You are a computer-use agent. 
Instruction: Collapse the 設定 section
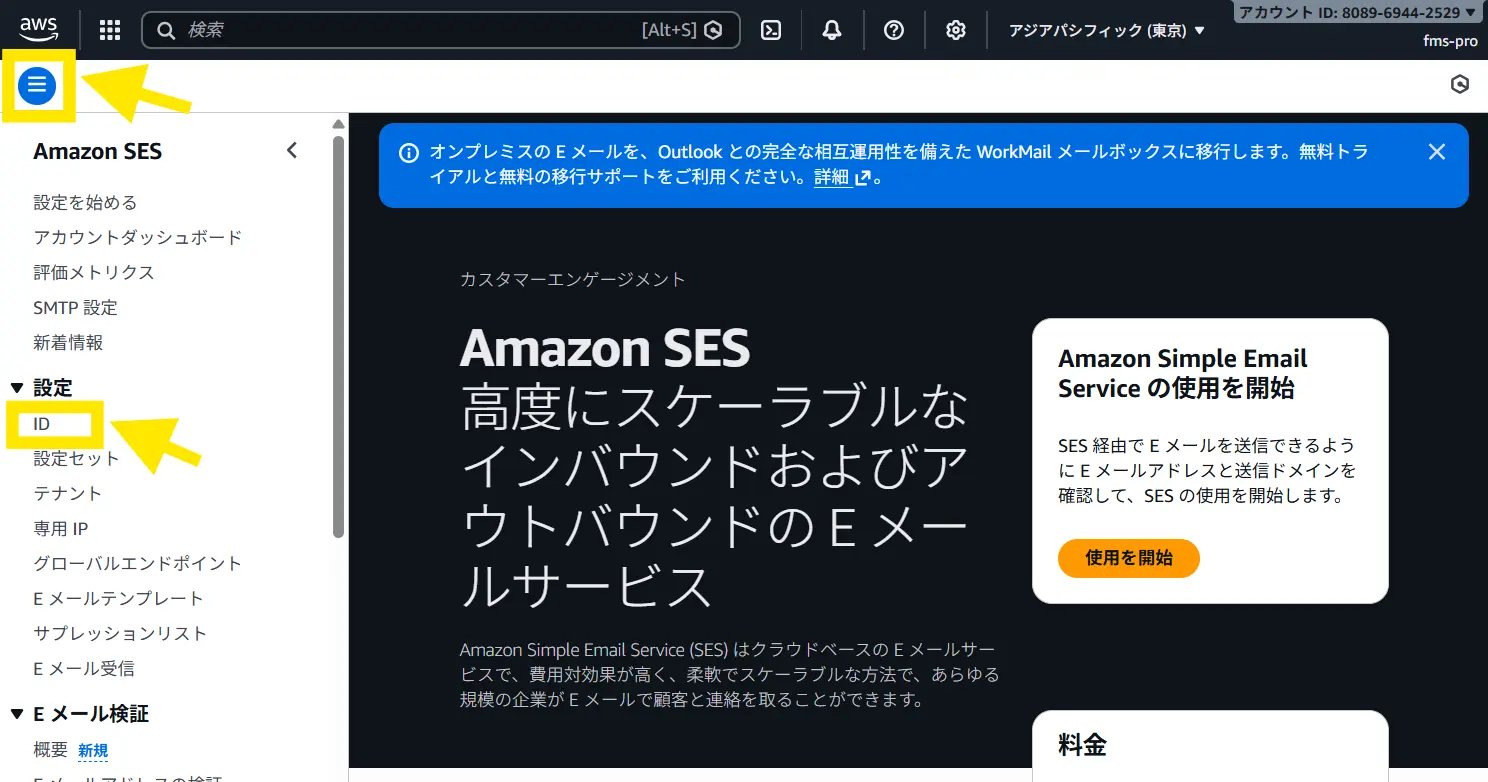[17, 388]
